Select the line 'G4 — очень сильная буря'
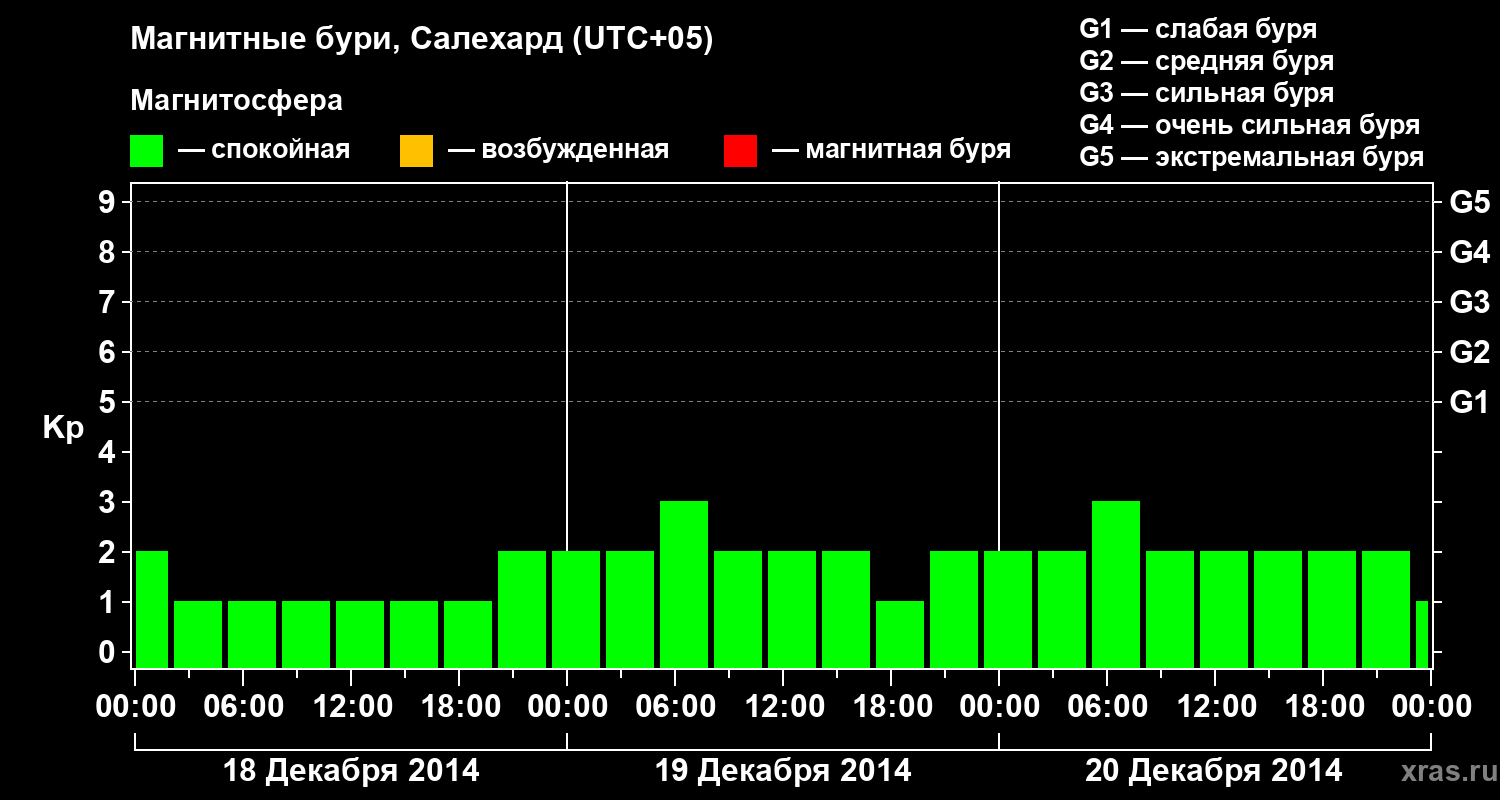The width and height of the screenshot is (1500, 800). click(1250, 125)
